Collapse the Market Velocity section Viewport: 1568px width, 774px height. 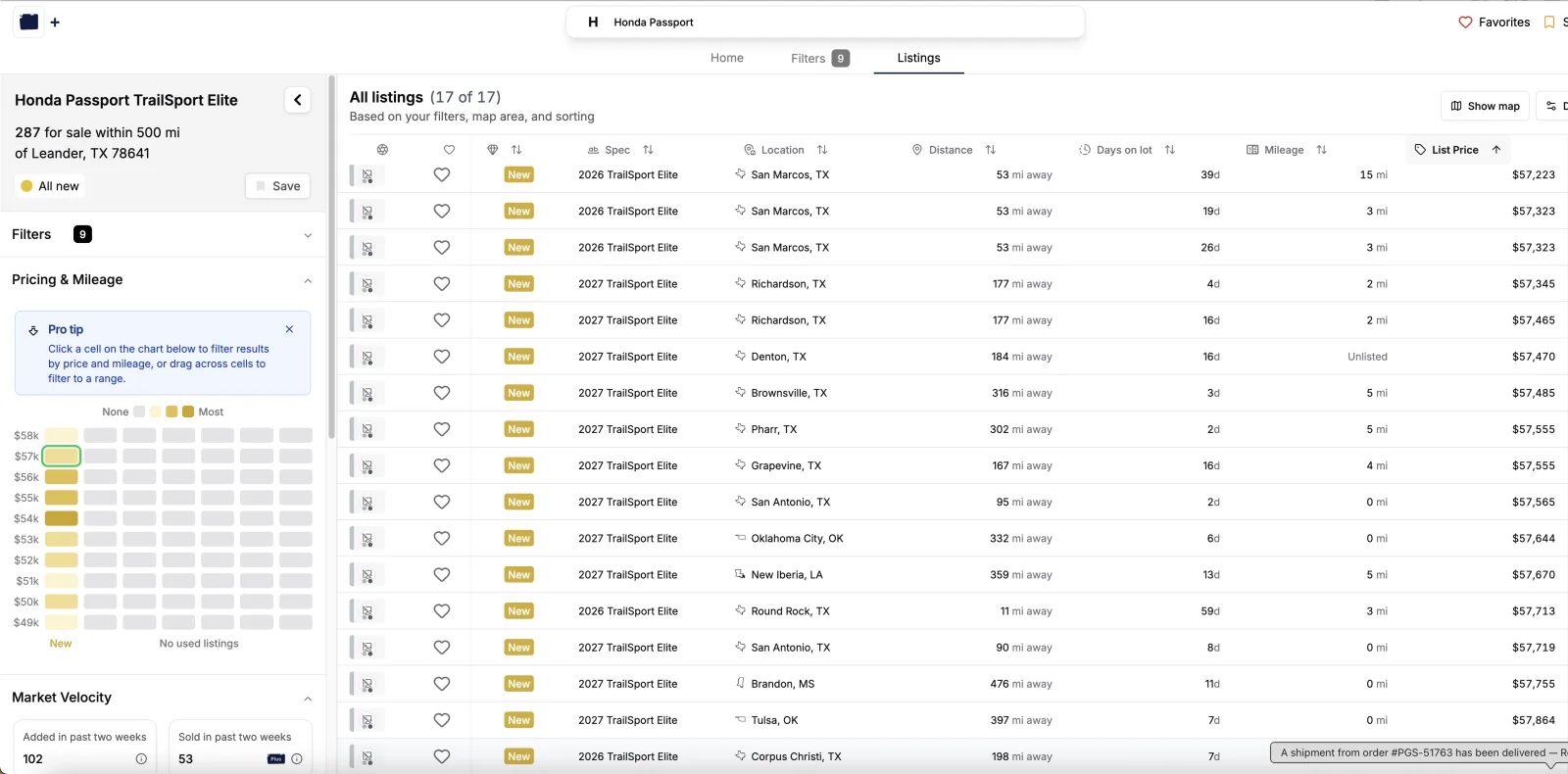click(308, 699)
